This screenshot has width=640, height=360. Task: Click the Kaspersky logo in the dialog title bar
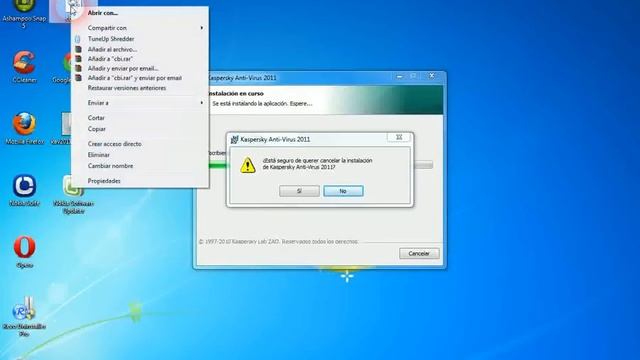[x=234, y=140]
